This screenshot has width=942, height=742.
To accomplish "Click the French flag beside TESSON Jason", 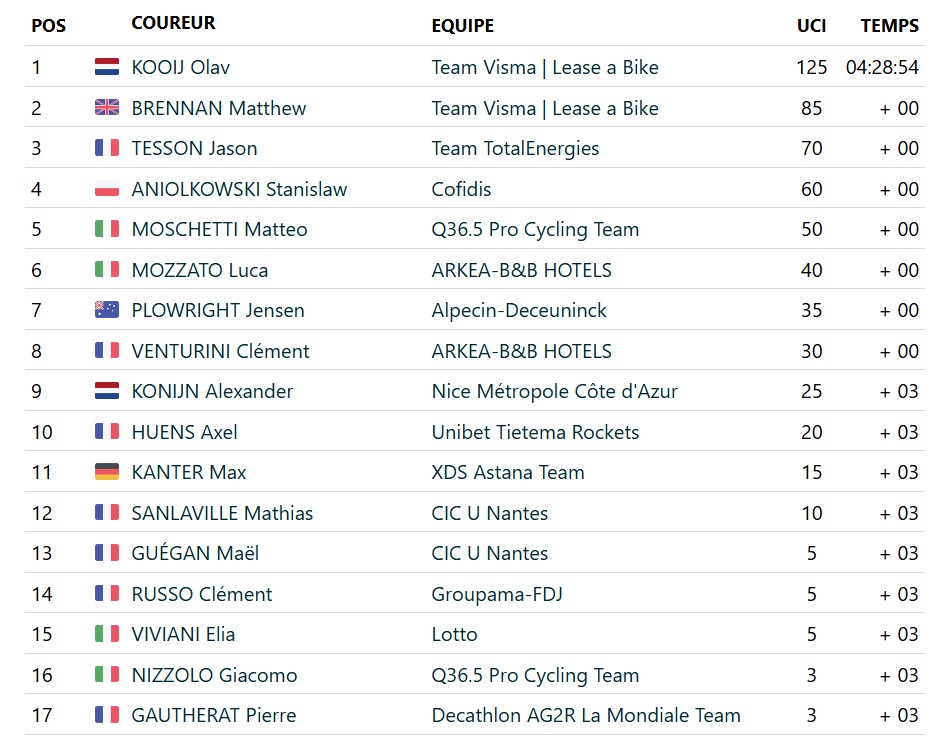I will pyautogui.click(x=107, y=148).
